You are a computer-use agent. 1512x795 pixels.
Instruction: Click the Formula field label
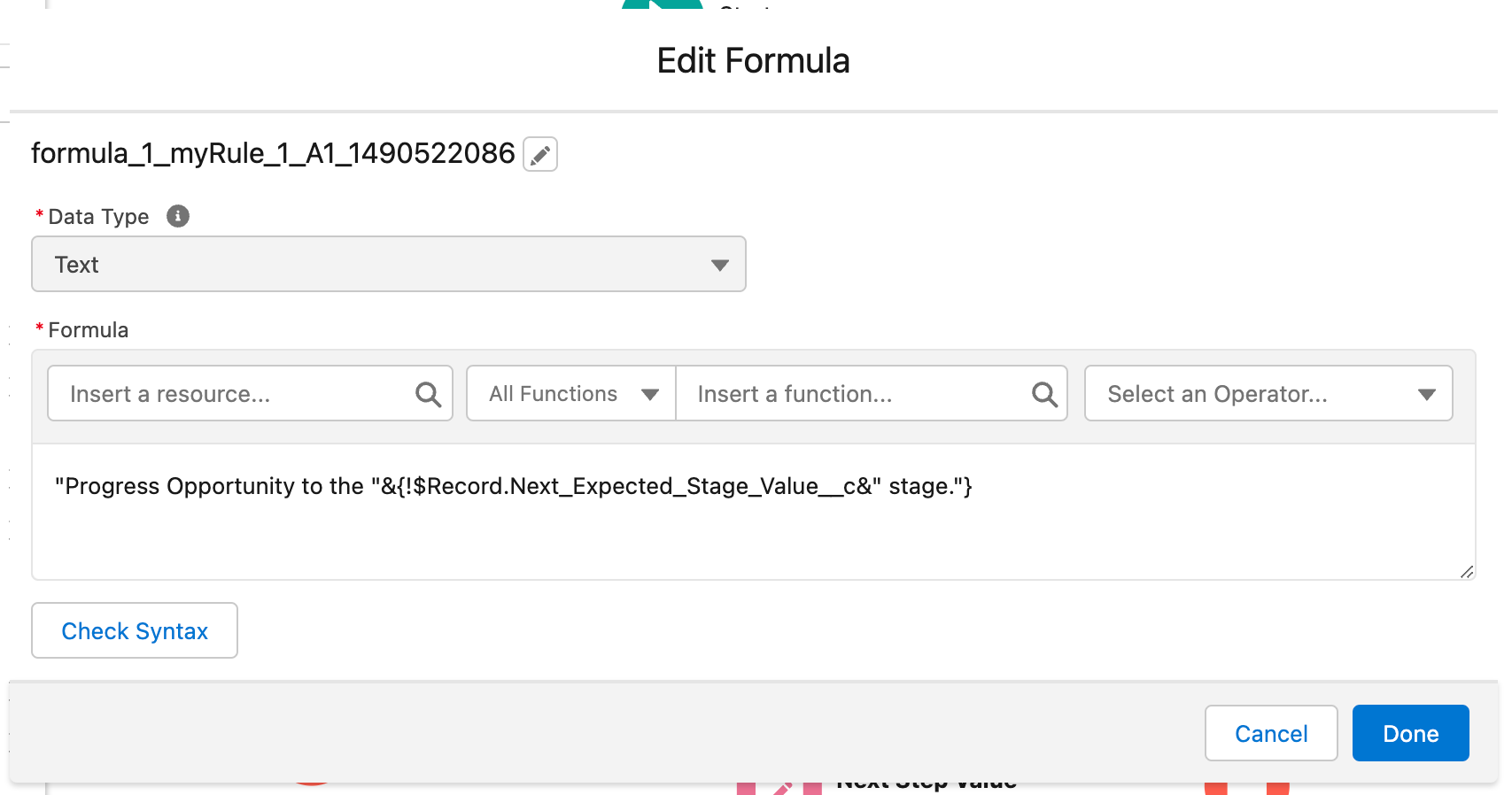(89, 329)
